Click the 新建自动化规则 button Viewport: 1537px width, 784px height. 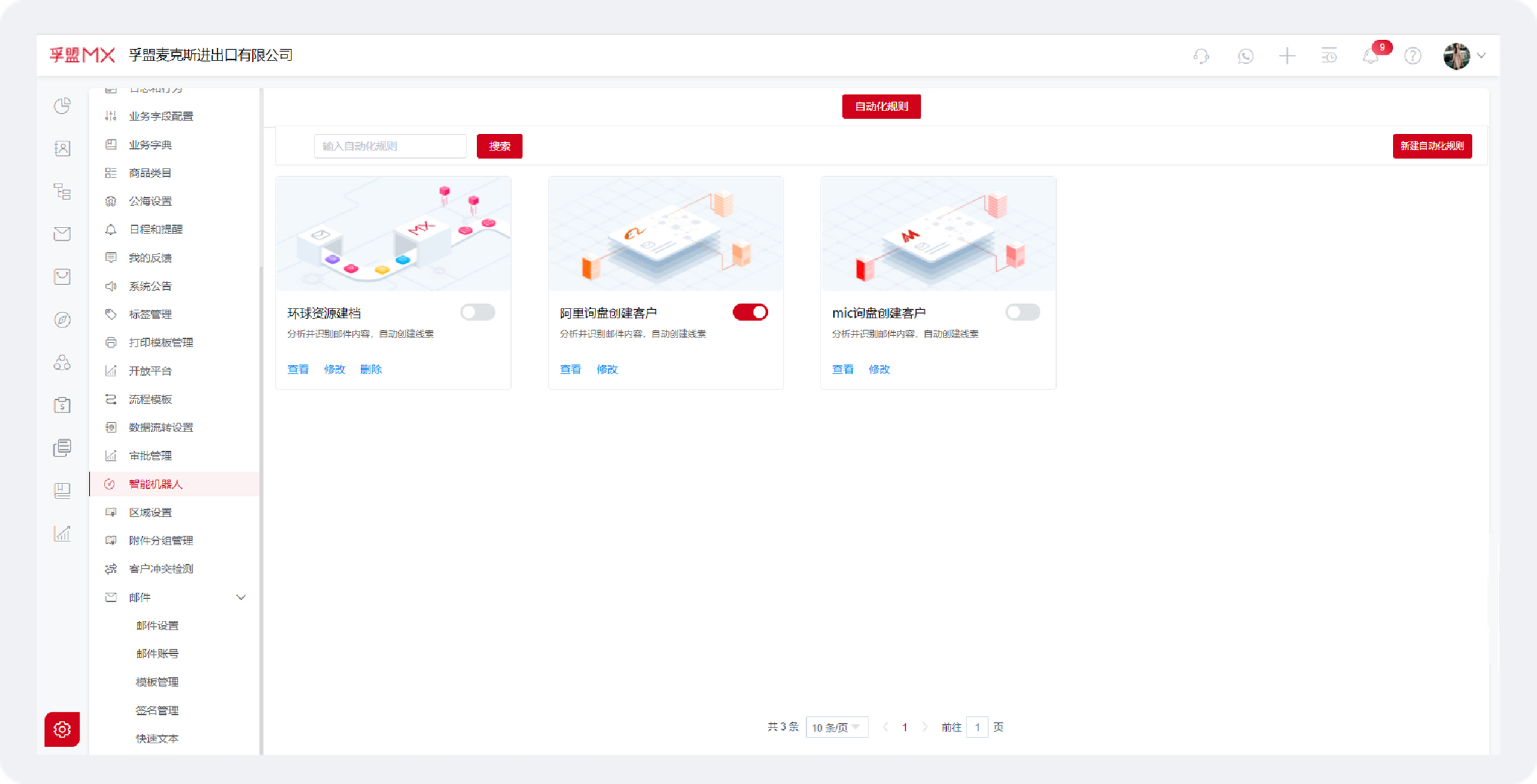(1432, 146)
